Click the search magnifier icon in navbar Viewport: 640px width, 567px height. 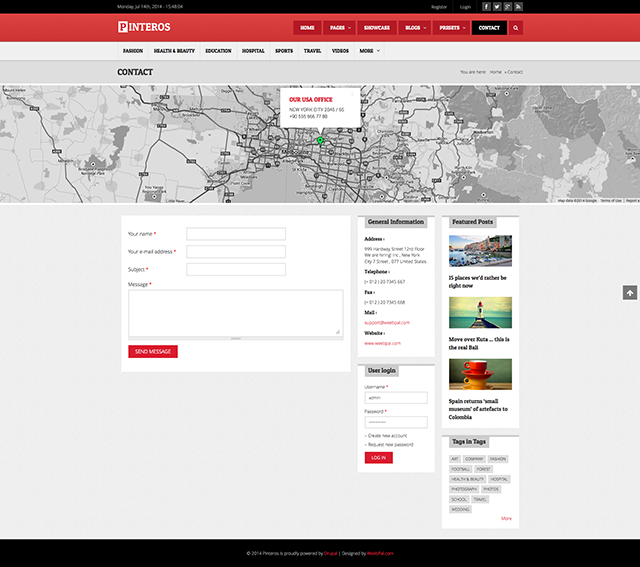pyautogui.click(x=516, y=28)
